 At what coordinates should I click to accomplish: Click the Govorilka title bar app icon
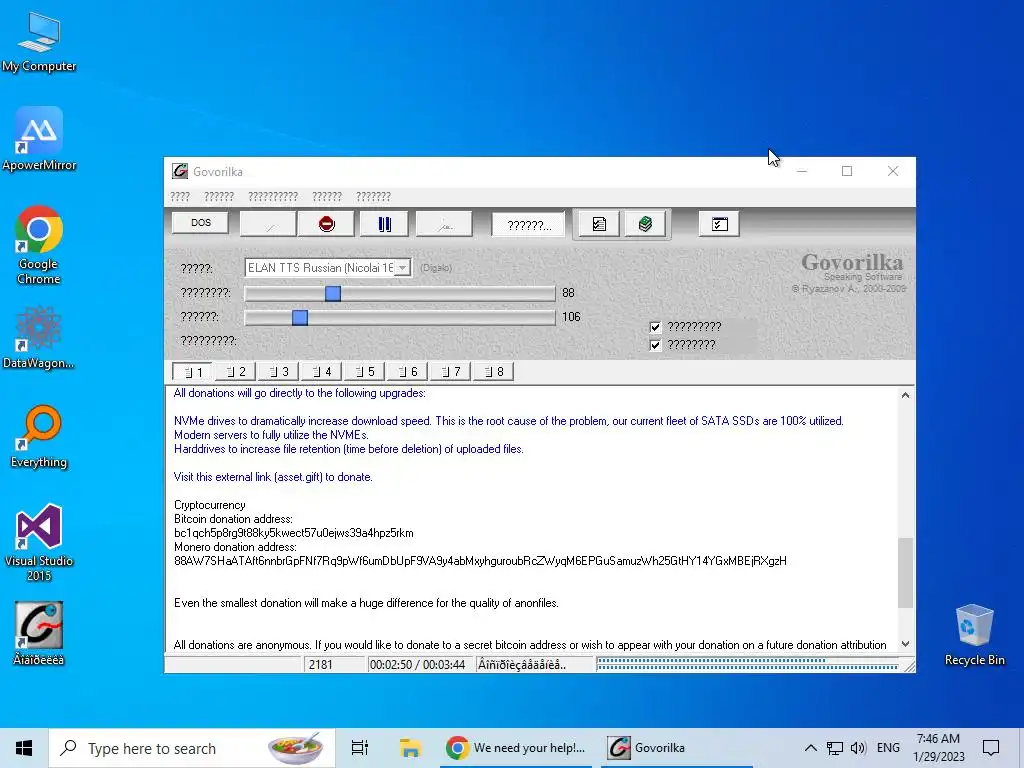(180, 171)
